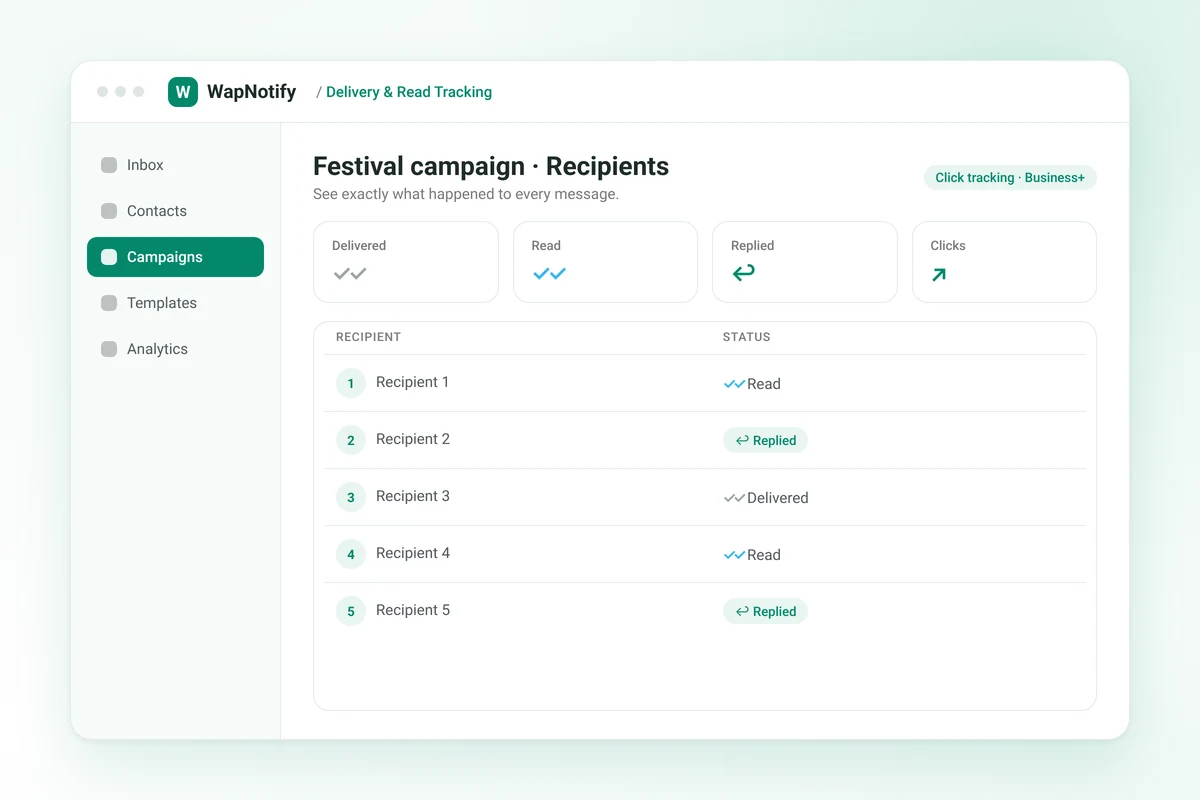Select the Recipient 2 name
The image size is (1200, 800).
point(413,439)
